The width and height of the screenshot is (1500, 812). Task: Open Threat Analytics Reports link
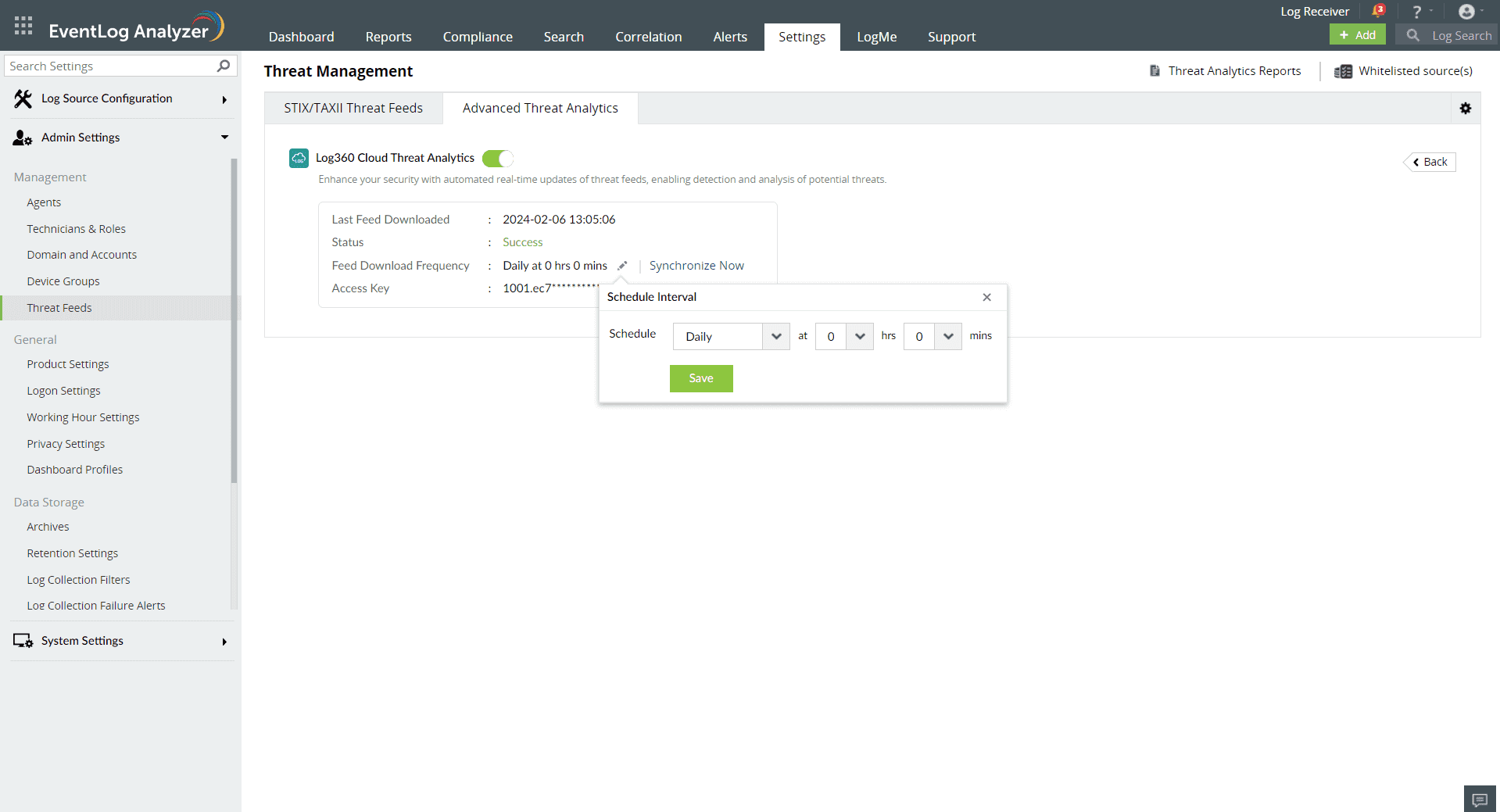point(1235,71)
